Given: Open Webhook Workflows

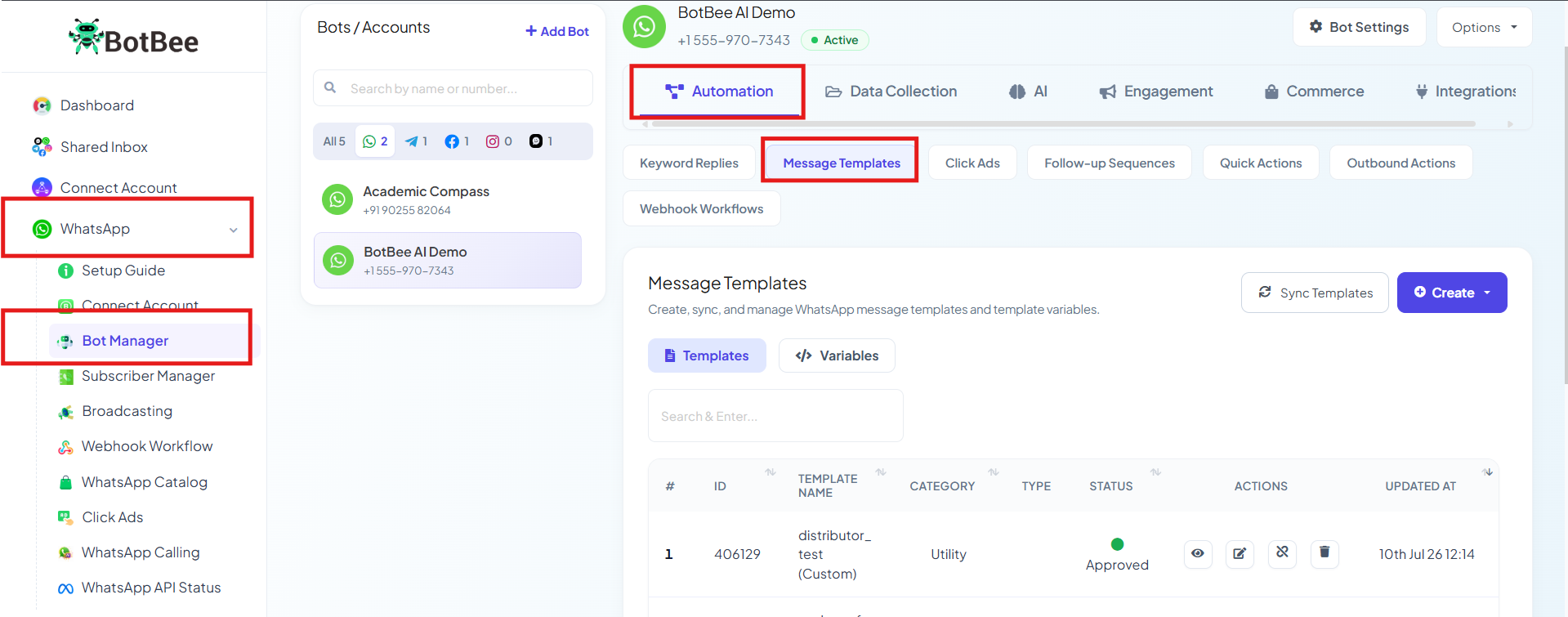Looking at the screenshot, I should tap(701, 208).
